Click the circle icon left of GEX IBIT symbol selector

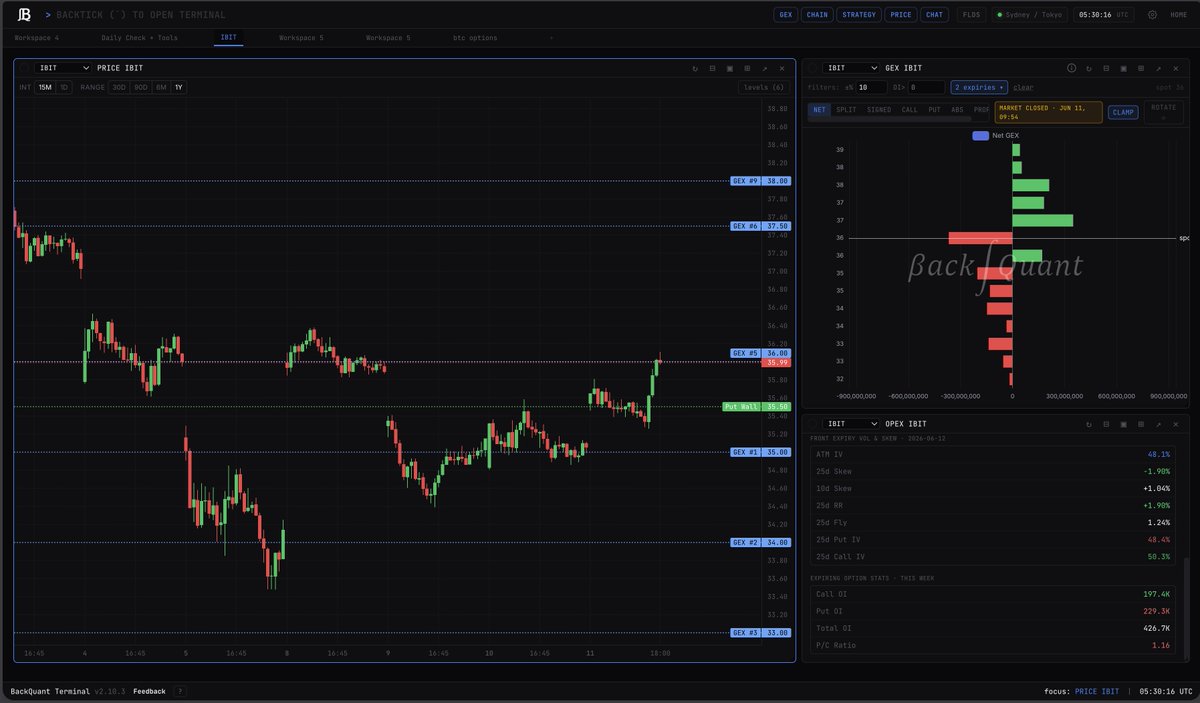click(x=813, y=68)
